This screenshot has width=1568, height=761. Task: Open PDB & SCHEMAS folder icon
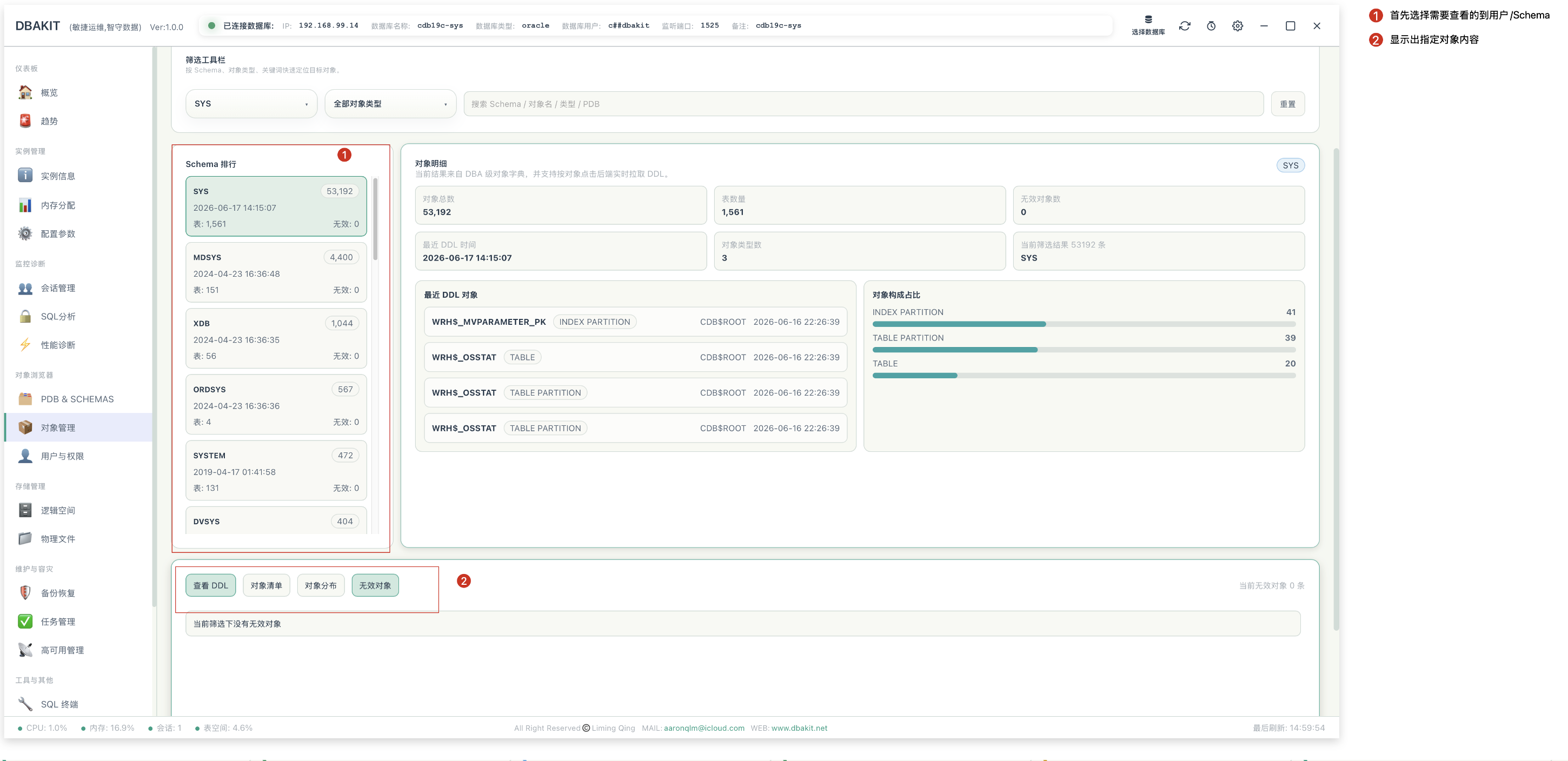tap(25, 399)
